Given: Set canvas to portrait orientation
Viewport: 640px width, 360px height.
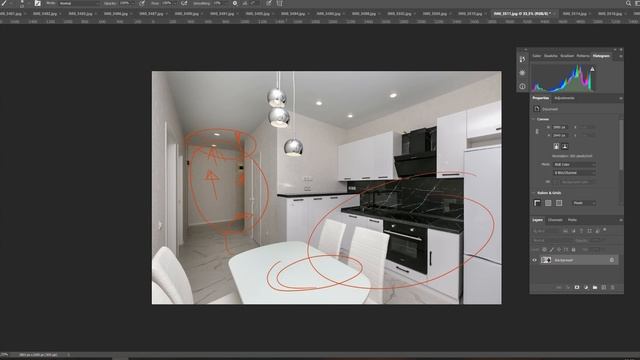Looking at the screenshot, I should [x=556, y=146].
